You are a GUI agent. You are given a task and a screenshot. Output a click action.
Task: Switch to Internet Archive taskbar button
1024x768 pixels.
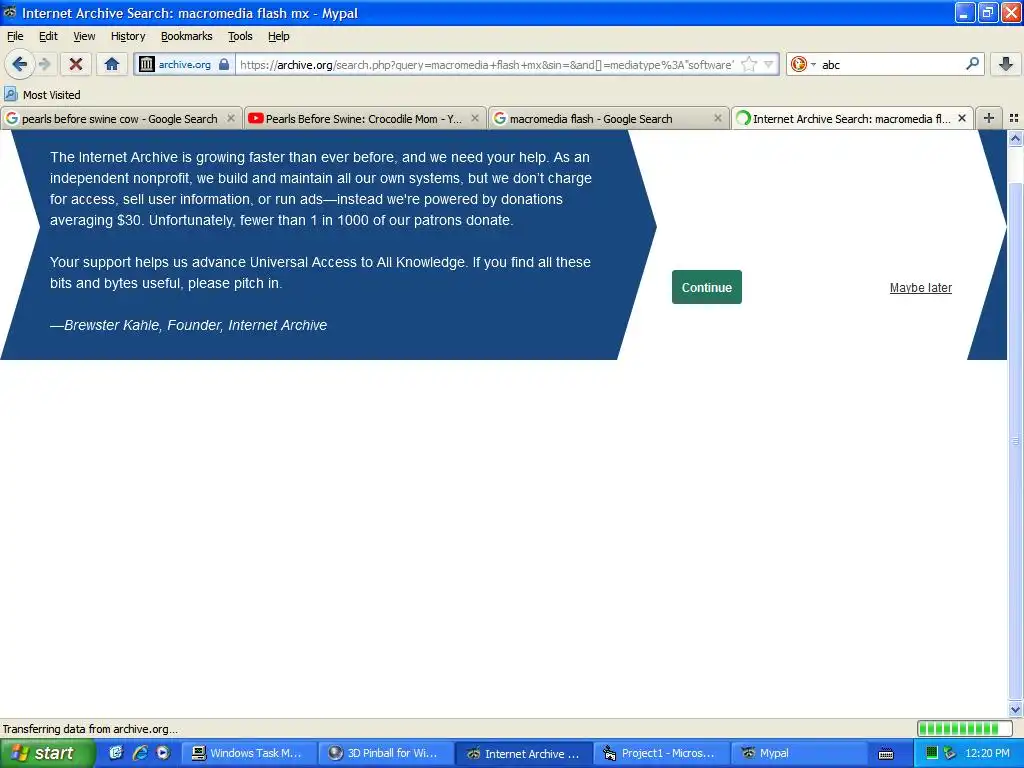click(522, 753)
